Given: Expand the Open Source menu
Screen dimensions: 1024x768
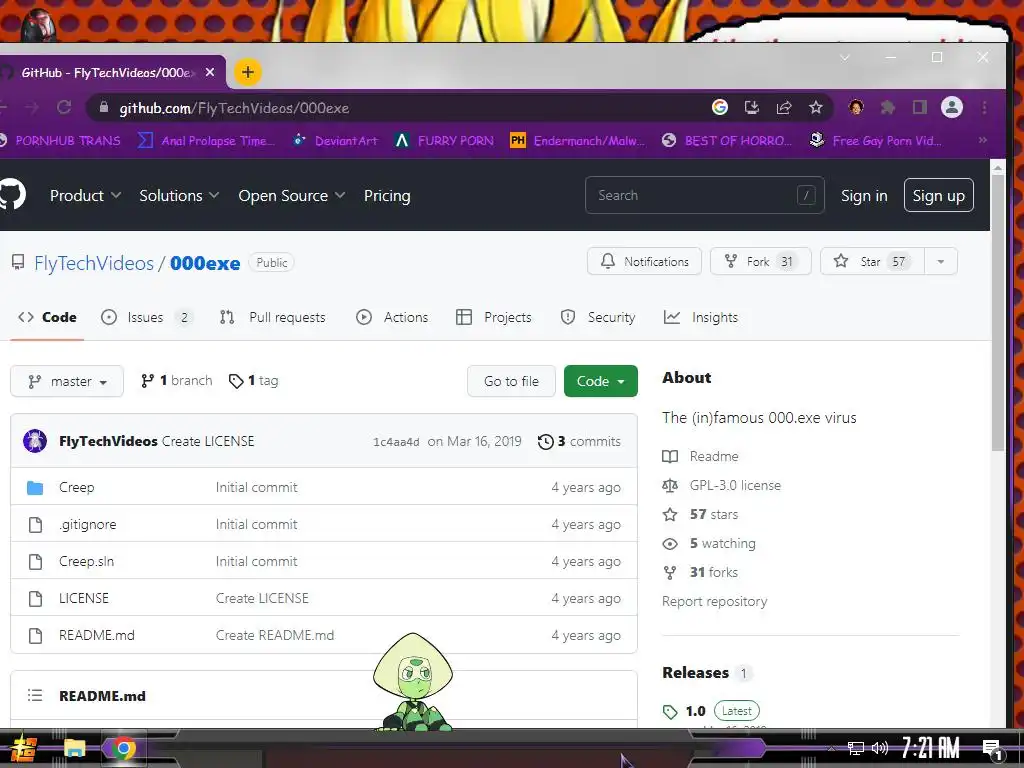Looking at the screenshot, I should tap(291, 195).
